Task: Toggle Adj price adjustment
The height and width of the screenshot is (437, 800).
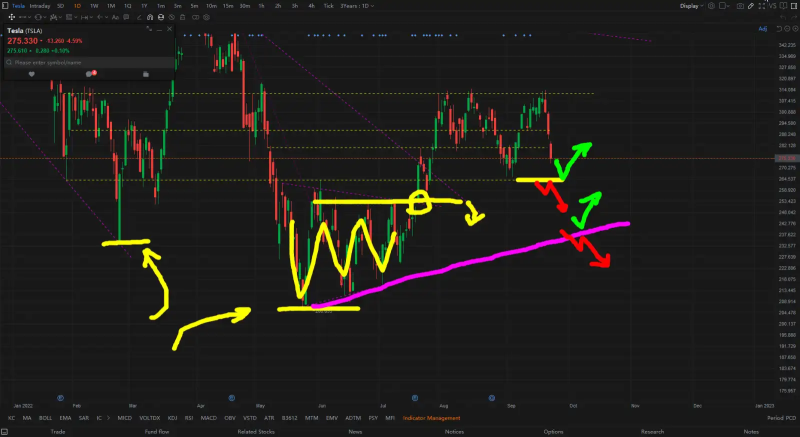Action: (x=763, y=29)
